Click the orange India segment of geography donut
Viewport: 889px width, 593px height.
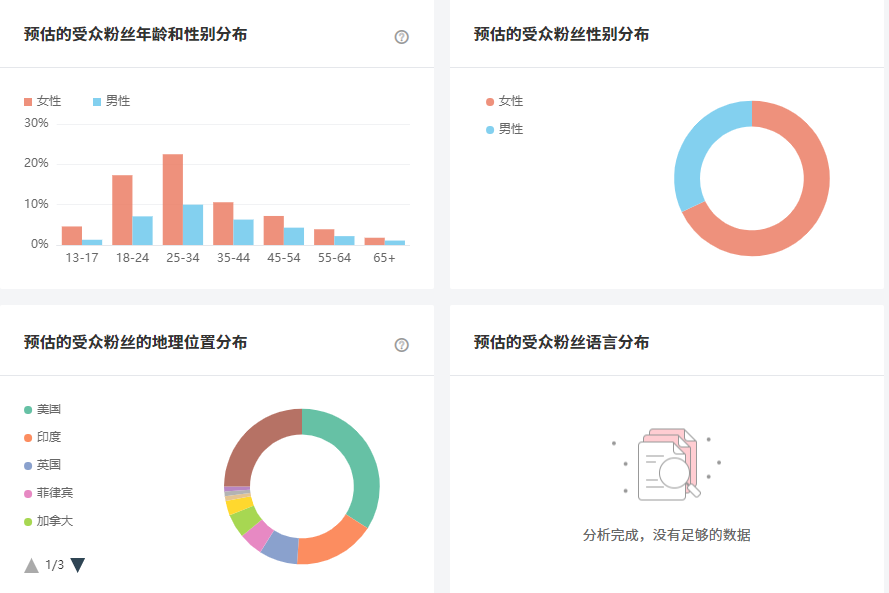tap(332, 541)
